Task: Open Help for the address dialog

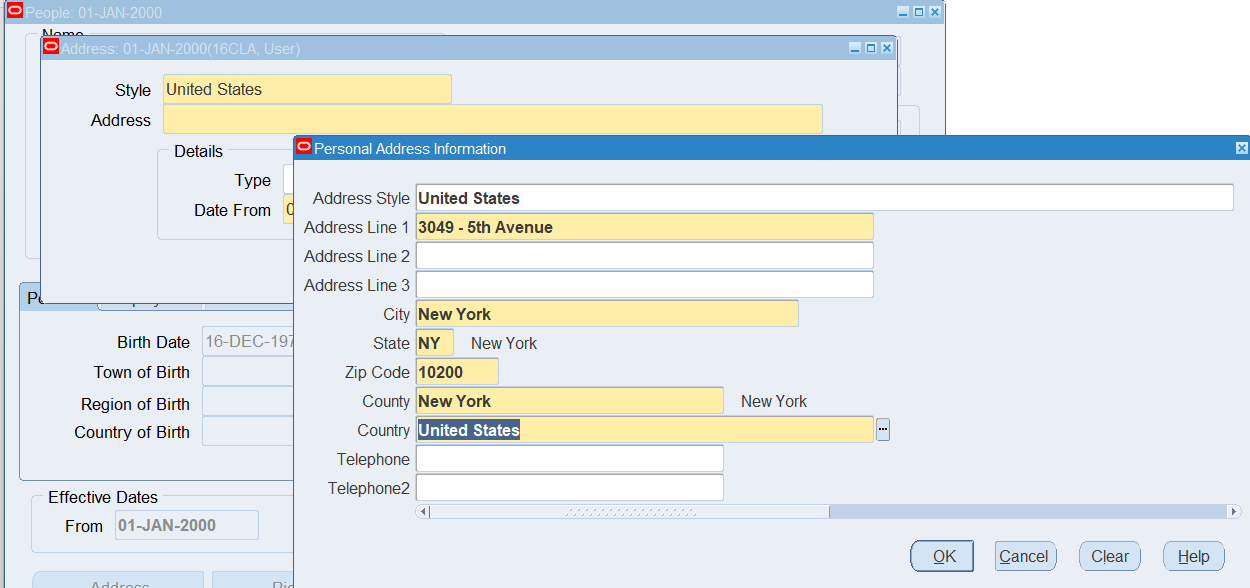Action: pyautogui.click(x=1194, y=557)
